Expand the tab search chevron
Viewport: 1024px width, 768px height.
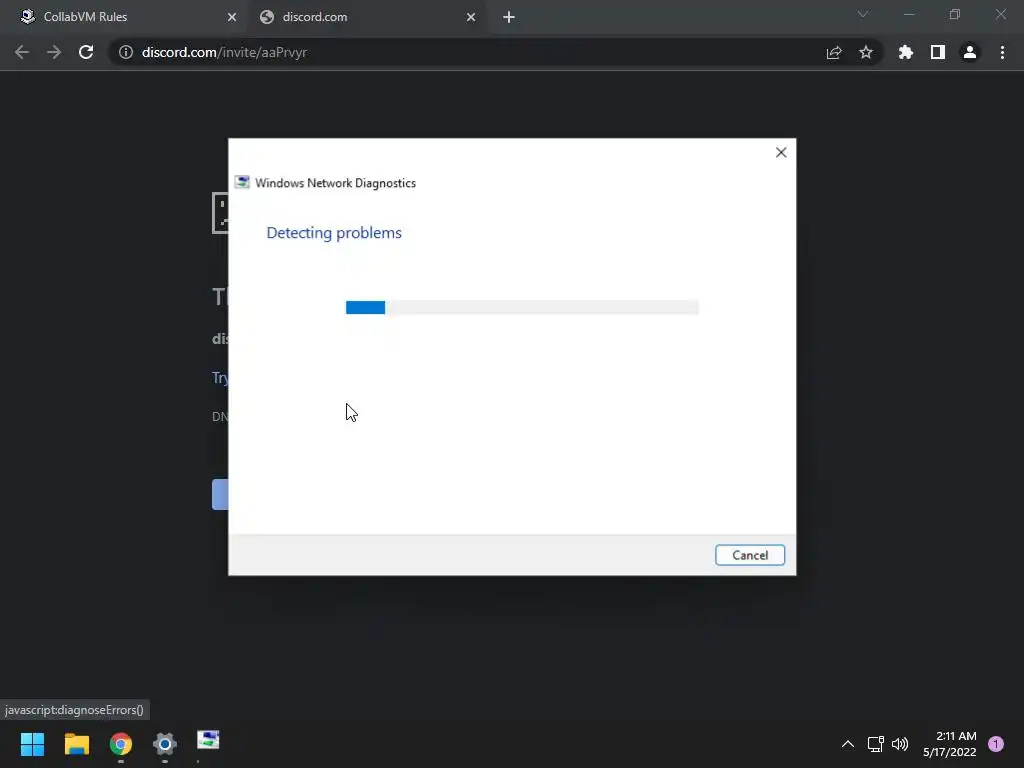point(863,14)
